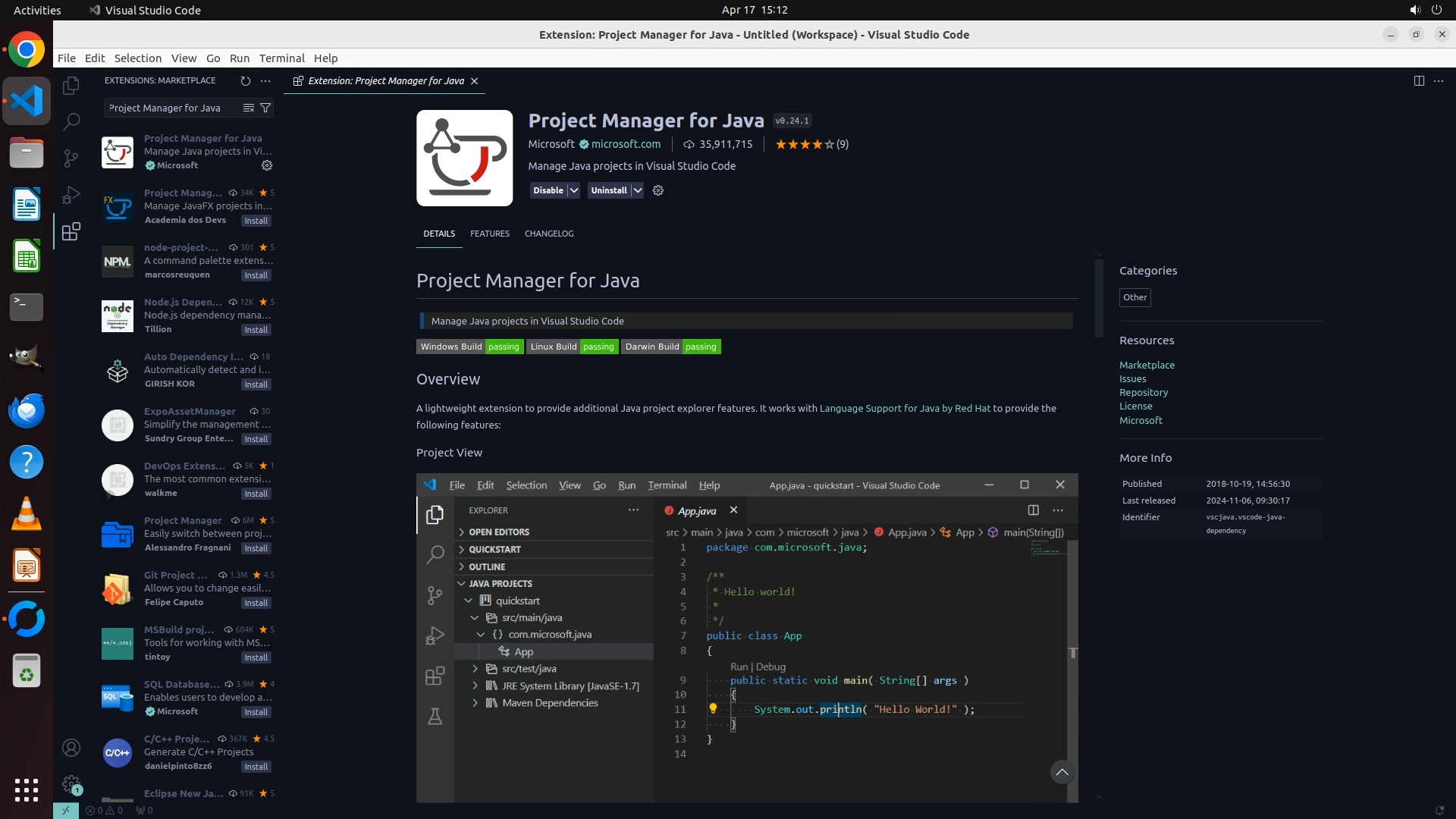Open Run and Debug view
Screen dimensions: 1456x819
pos(71,195)
